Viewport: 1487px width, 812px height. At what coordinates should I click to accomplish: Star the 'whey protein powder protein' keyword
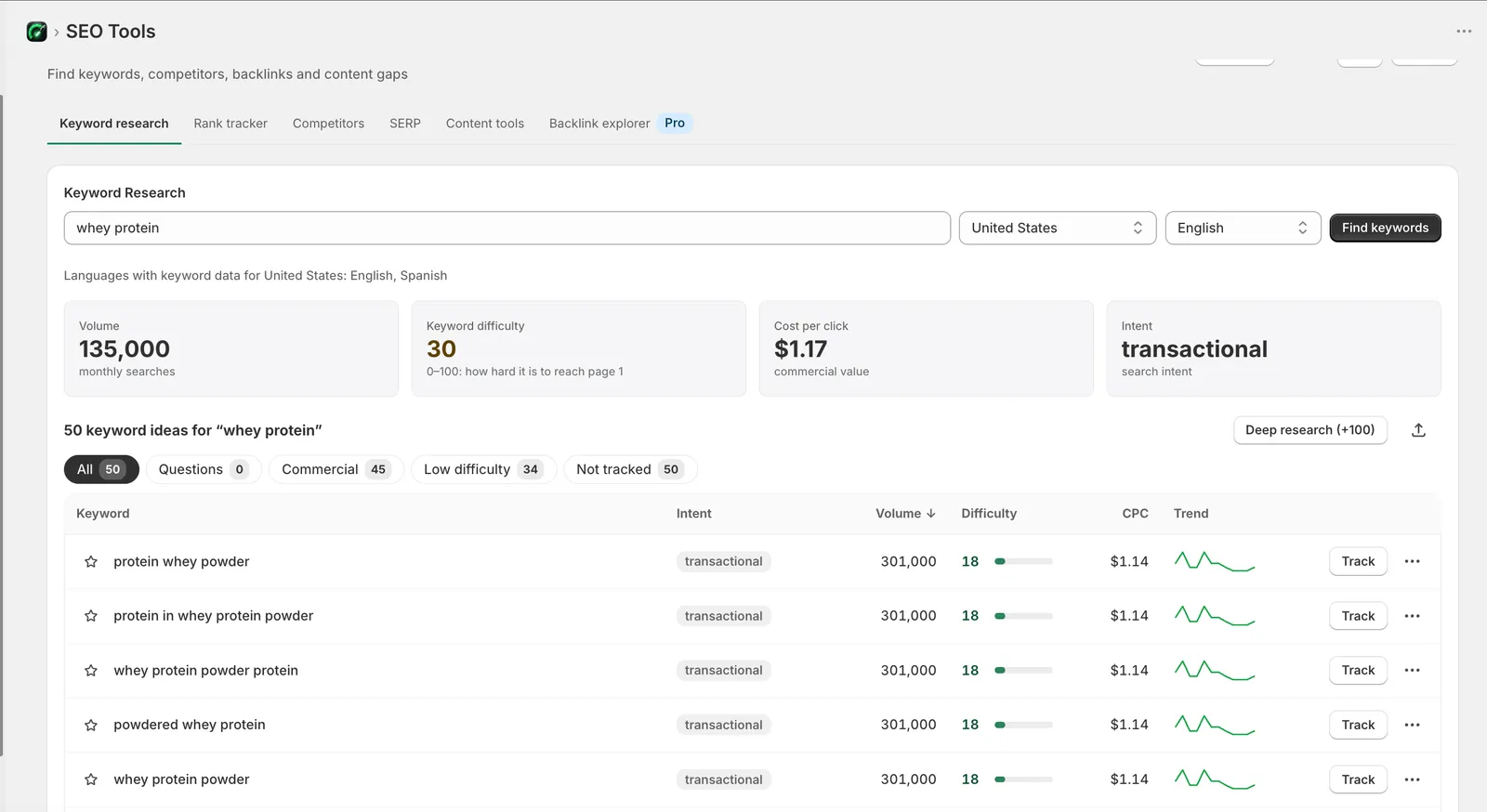[x=91, y=671]
